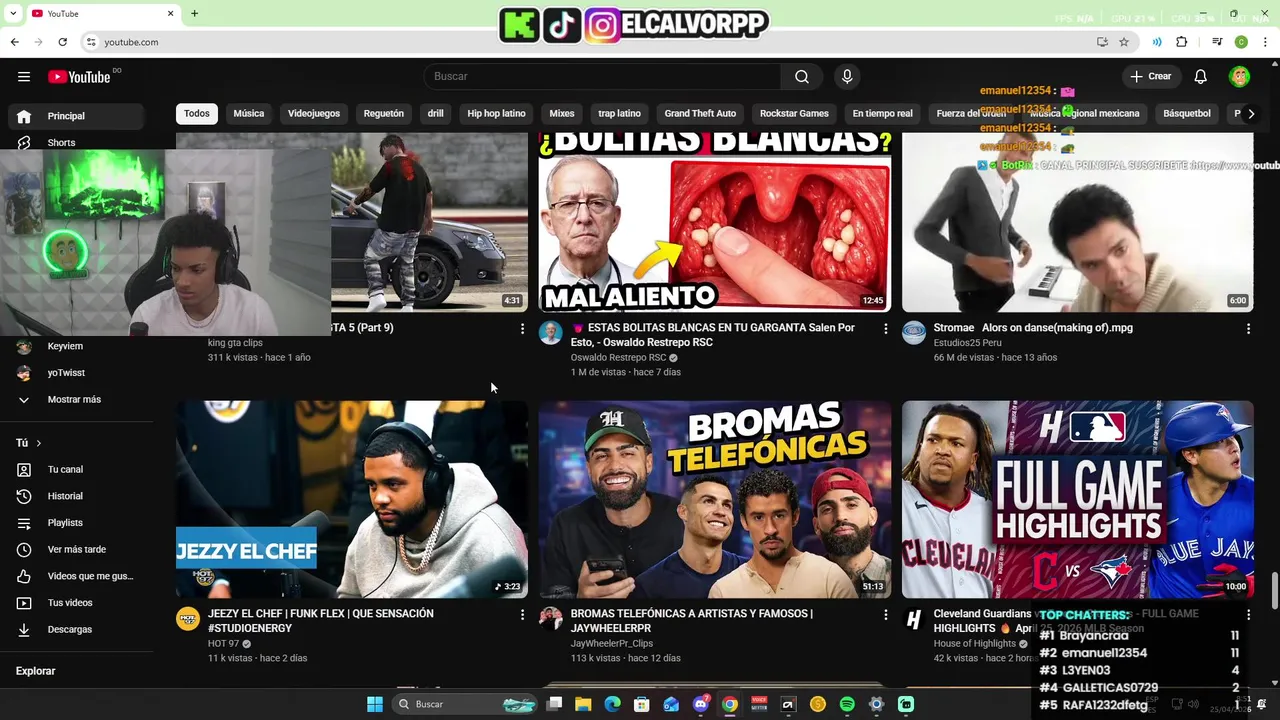This screenshot has width=1280, height=720.
Task: Open the Full Game Highlights thumbnail
Action: click(1077, 499)
